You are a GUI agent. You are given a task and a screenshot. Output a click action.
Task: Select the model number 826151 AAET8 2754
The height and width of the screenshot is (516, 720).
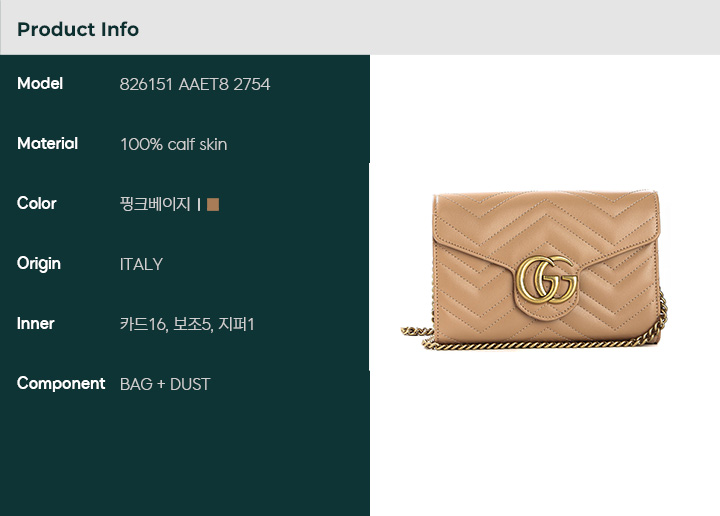195,84
